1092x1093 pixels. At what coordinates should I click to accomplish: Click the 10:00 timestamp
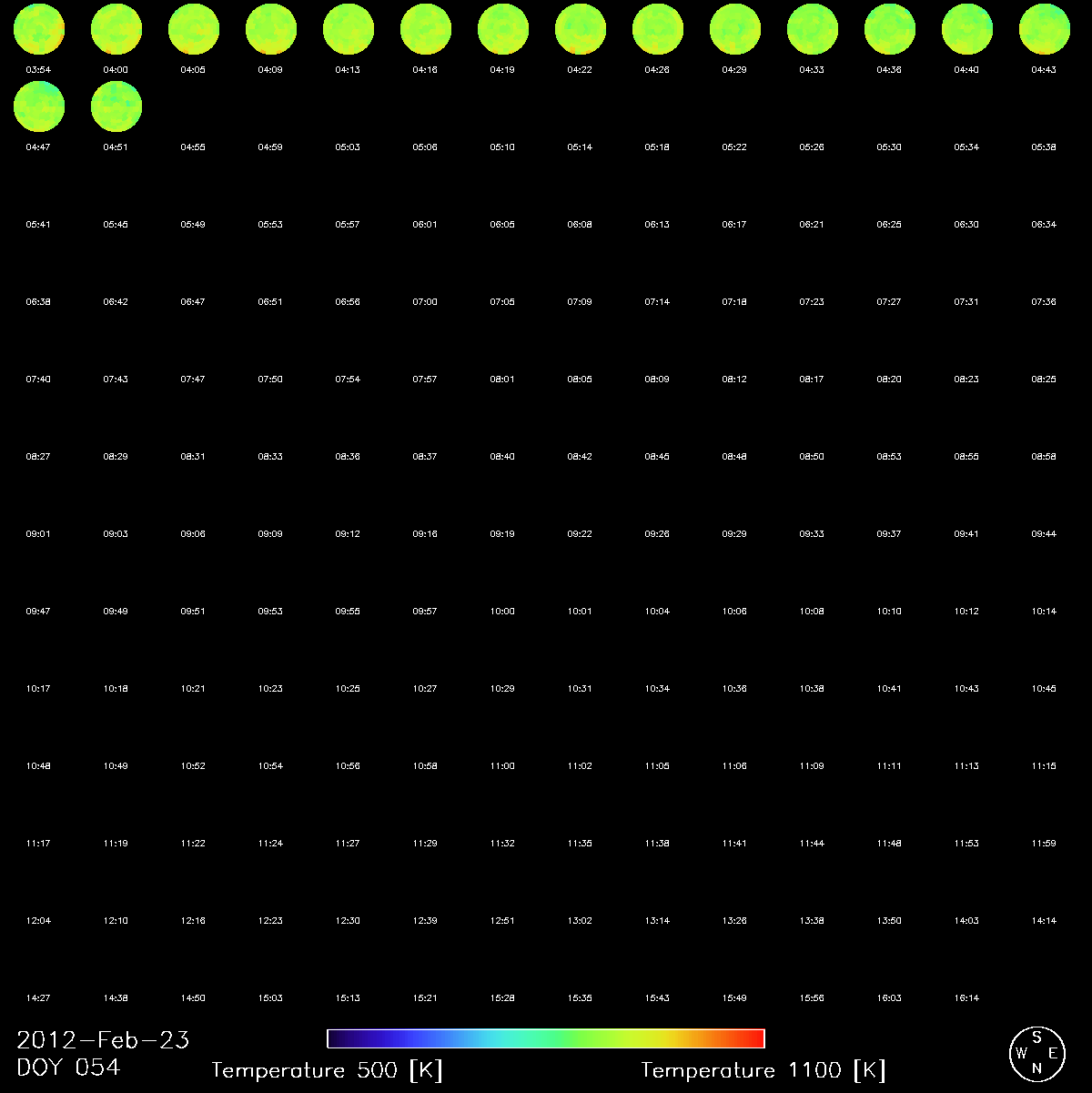click(x=502, y=611)
